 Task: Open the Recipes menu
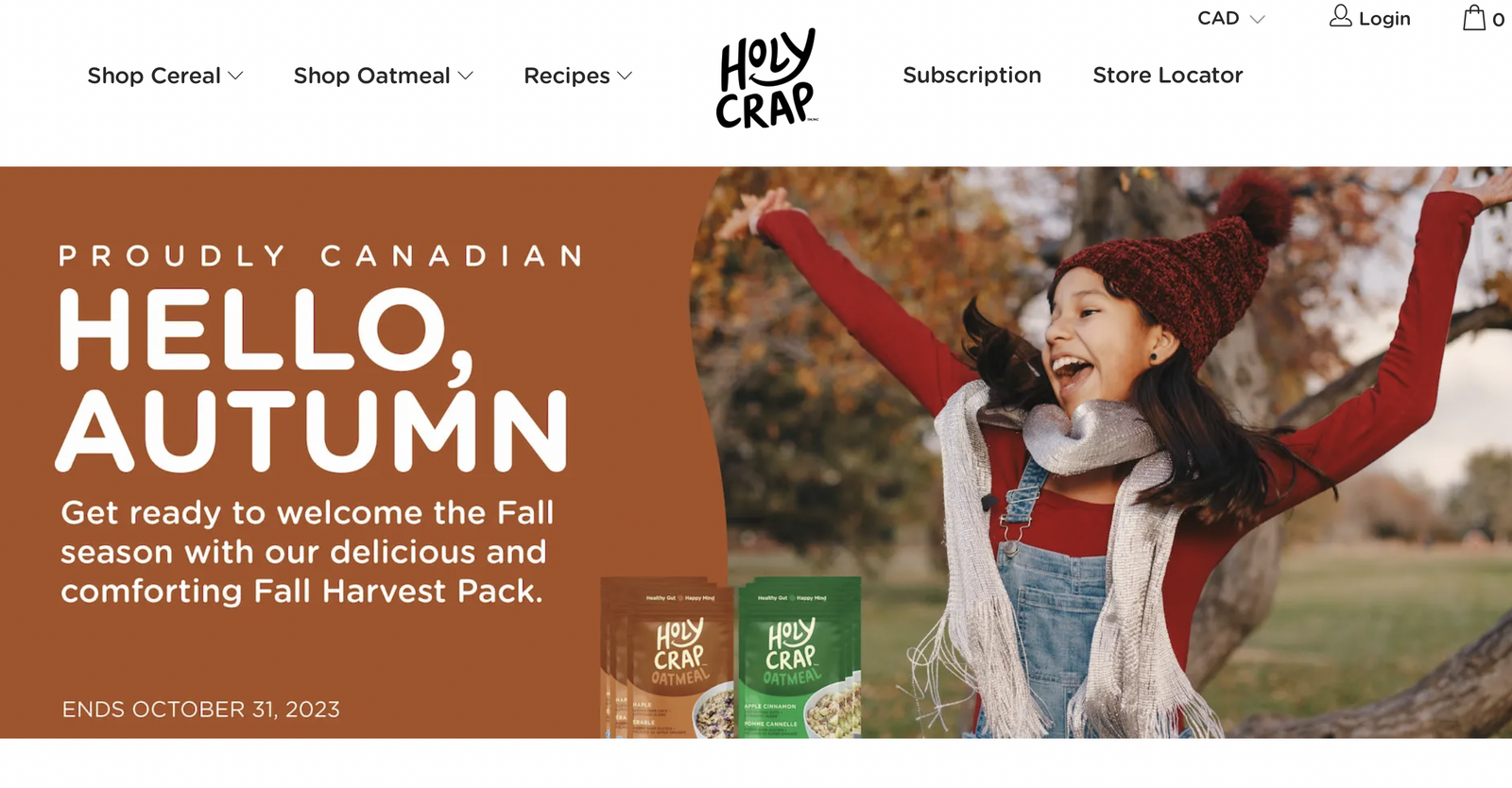567,76
